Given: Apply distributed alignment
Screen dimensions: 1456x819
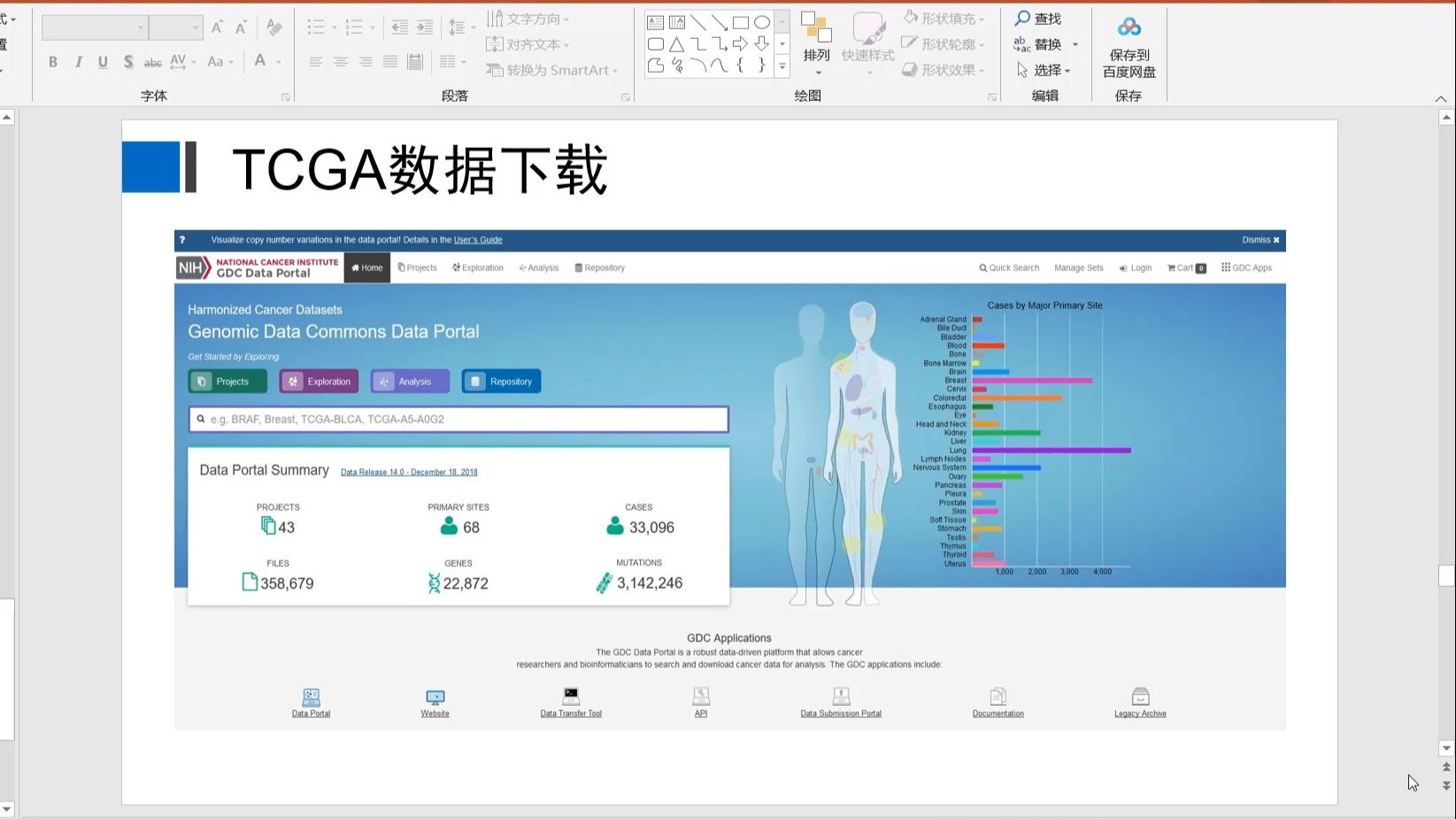Looking at the screenshot, I should 414,62.
